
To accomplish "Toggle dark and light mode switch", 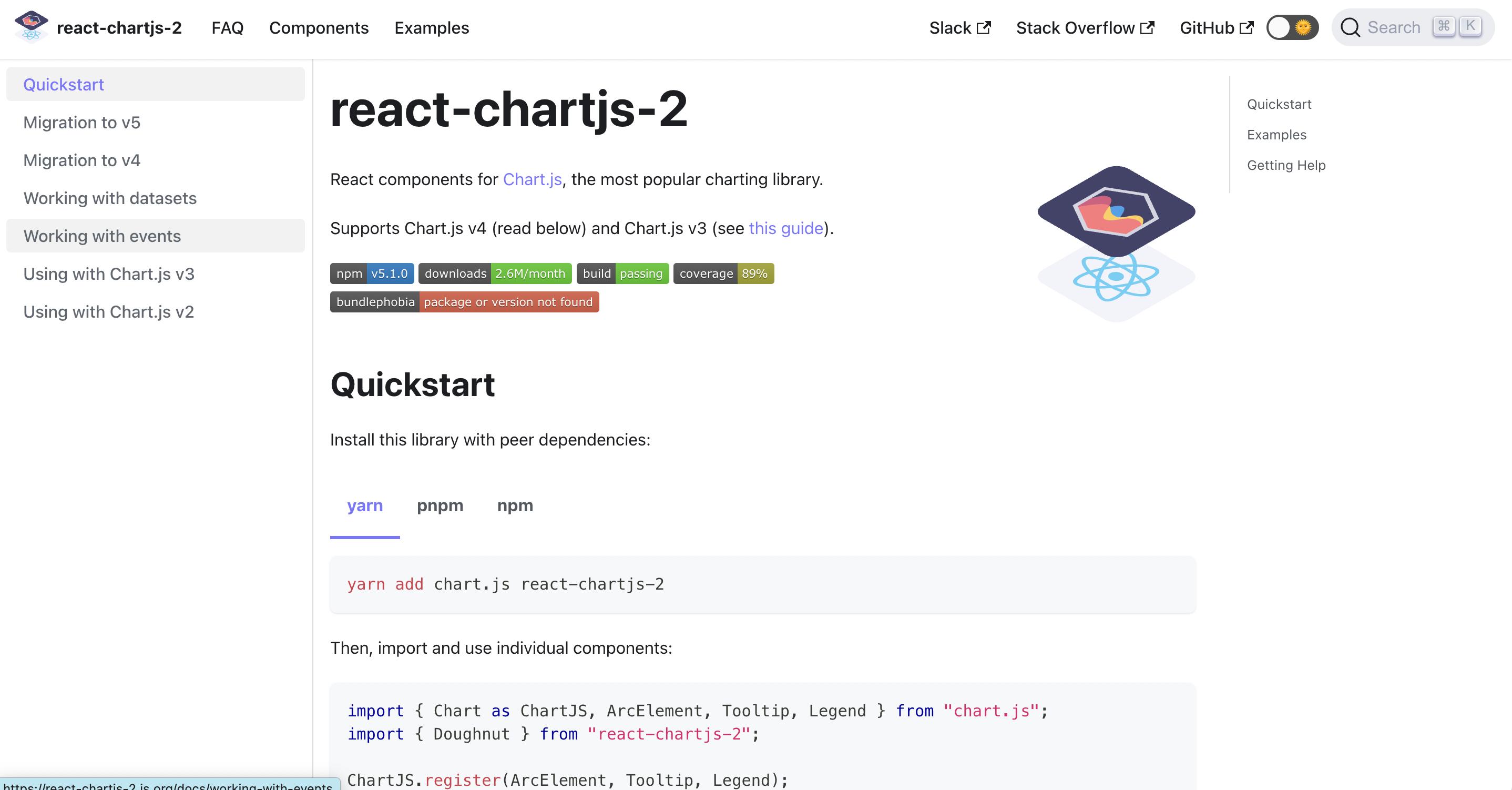I will (x=1292, y=27).
